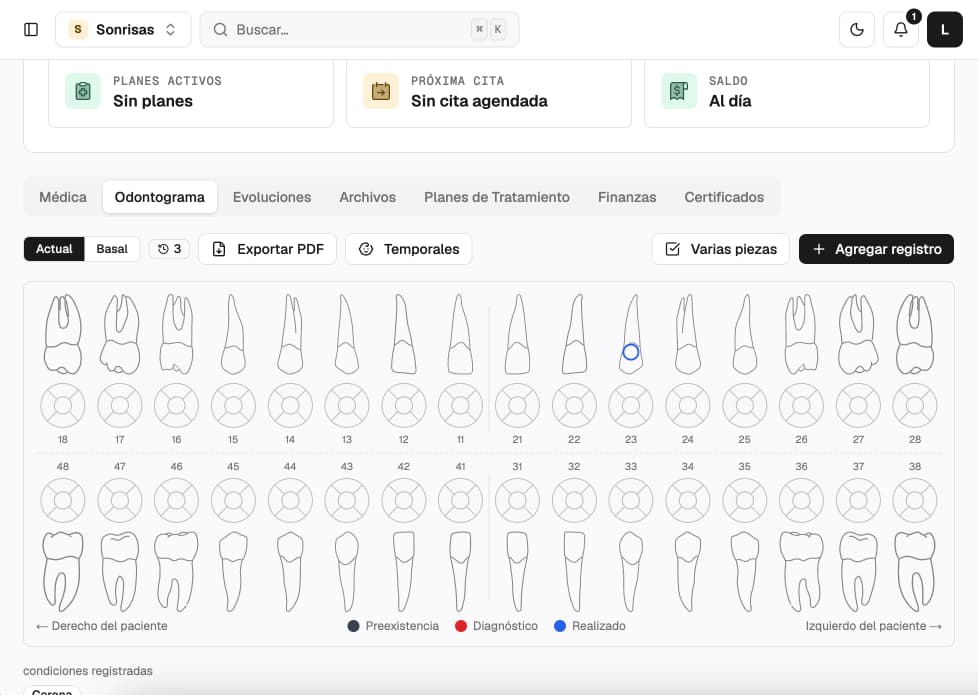The height and width of the screenshot is (695, 978).
Task: Open history with 3 versions
Action: coord(170,249)
